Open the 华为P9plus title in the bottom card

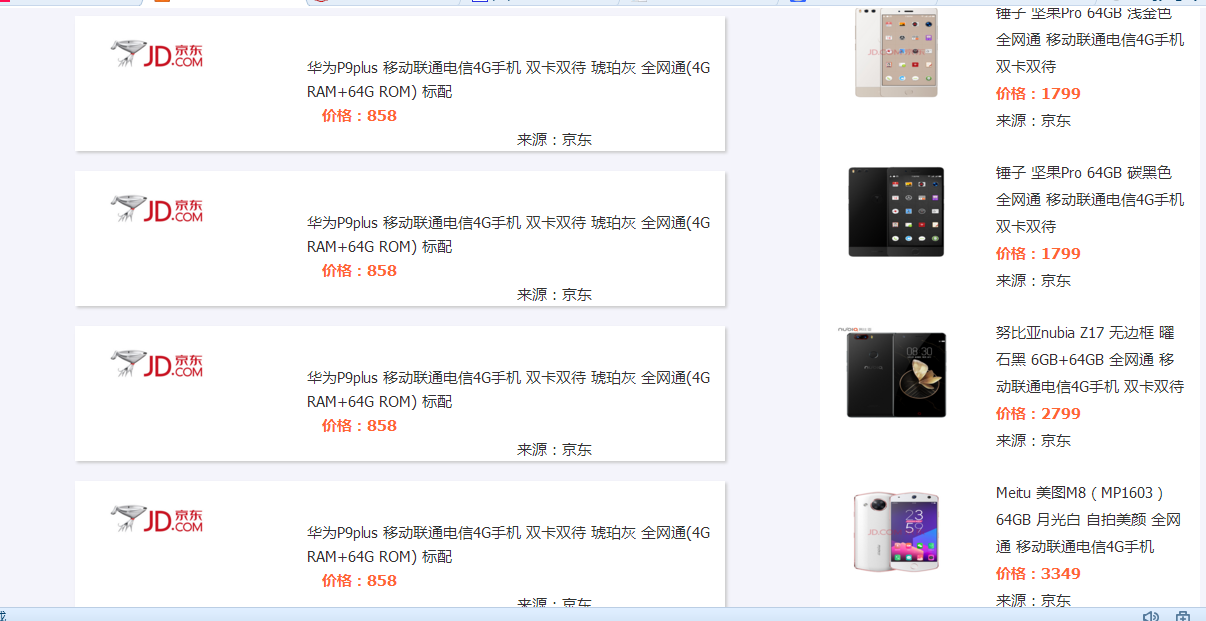tap(508, 545)
